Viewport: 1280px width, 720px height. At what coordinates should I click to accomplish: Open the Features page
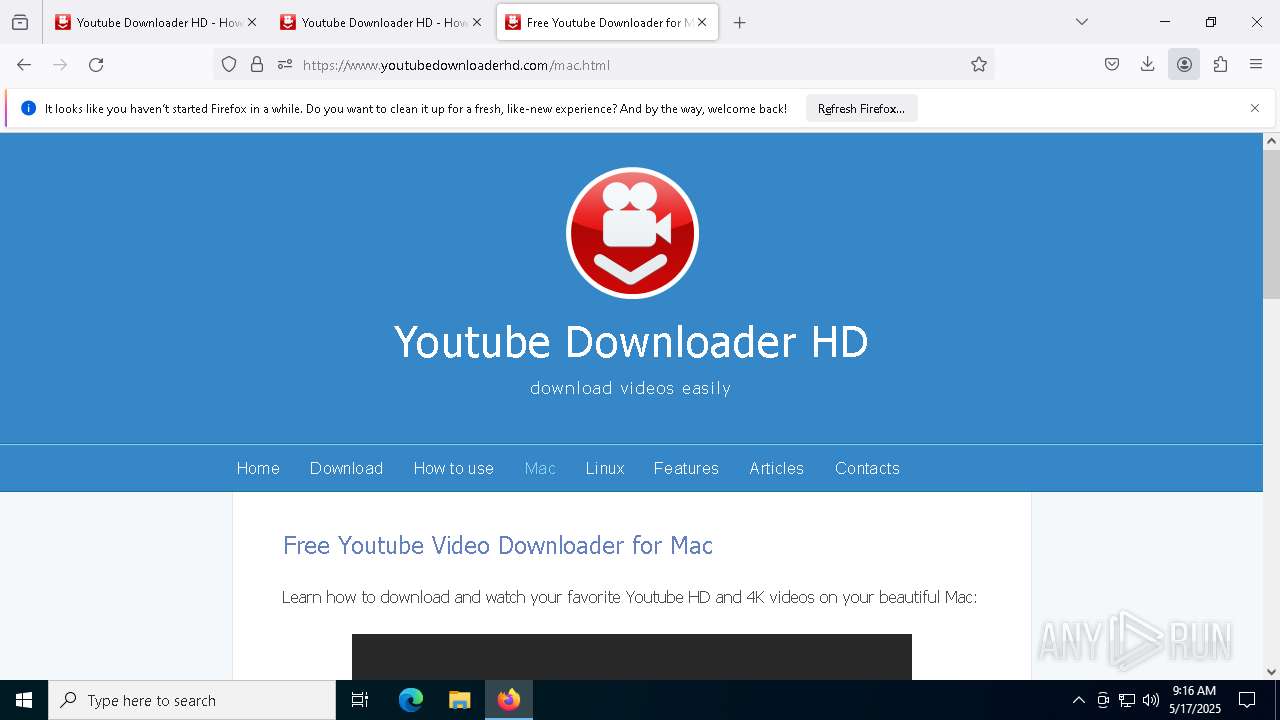point(686,468)
